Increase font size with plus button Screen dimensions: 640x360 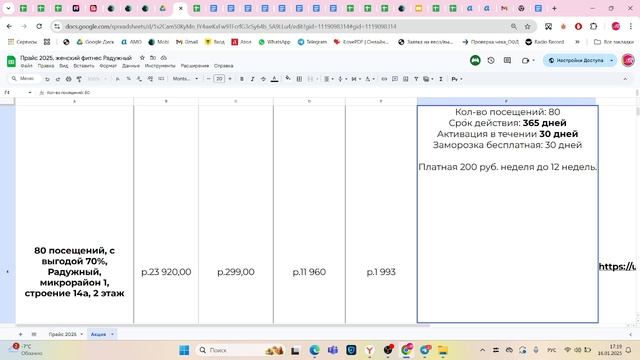230,79
